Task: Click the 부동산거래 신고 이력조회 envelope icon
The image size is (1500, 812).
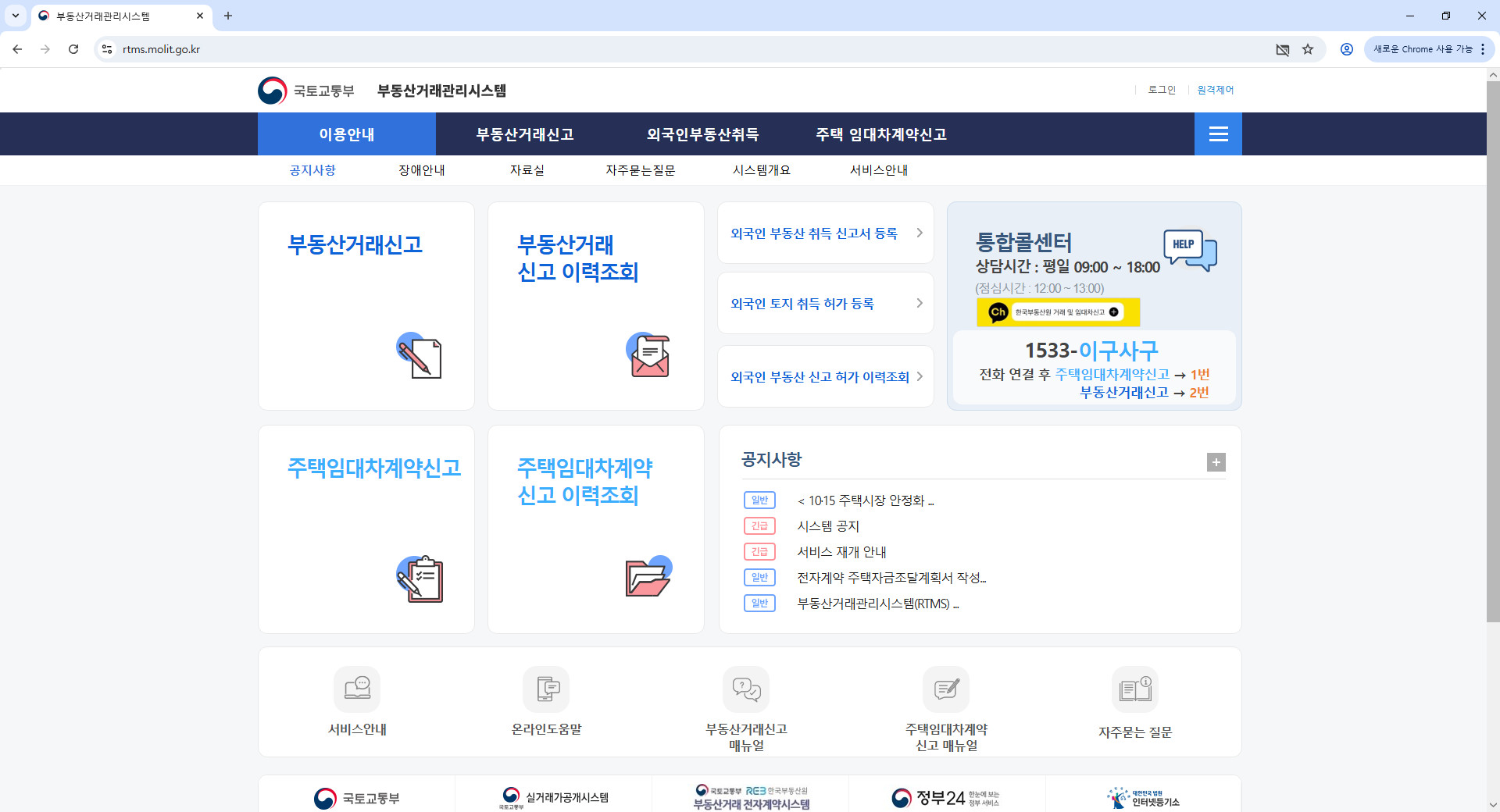Action: (648, 354)
